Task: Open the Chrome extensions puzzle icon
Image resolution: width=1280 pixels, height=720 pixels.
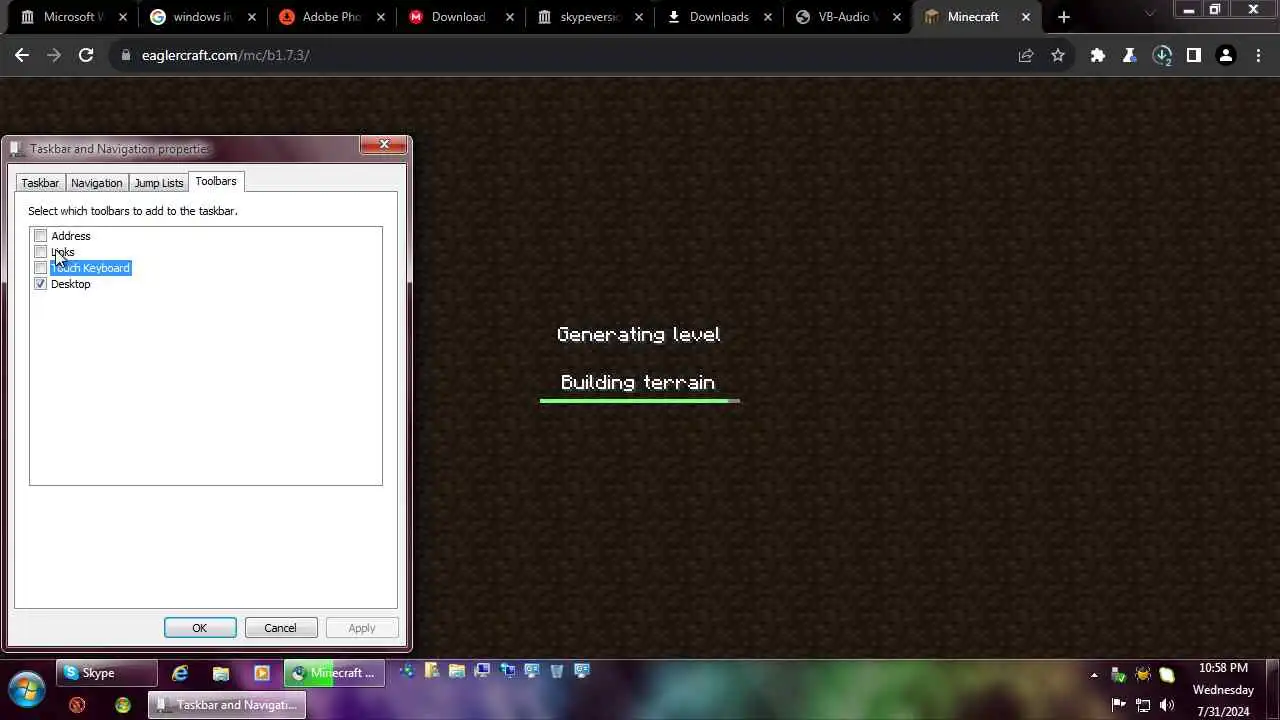Action: [1098, 56]
